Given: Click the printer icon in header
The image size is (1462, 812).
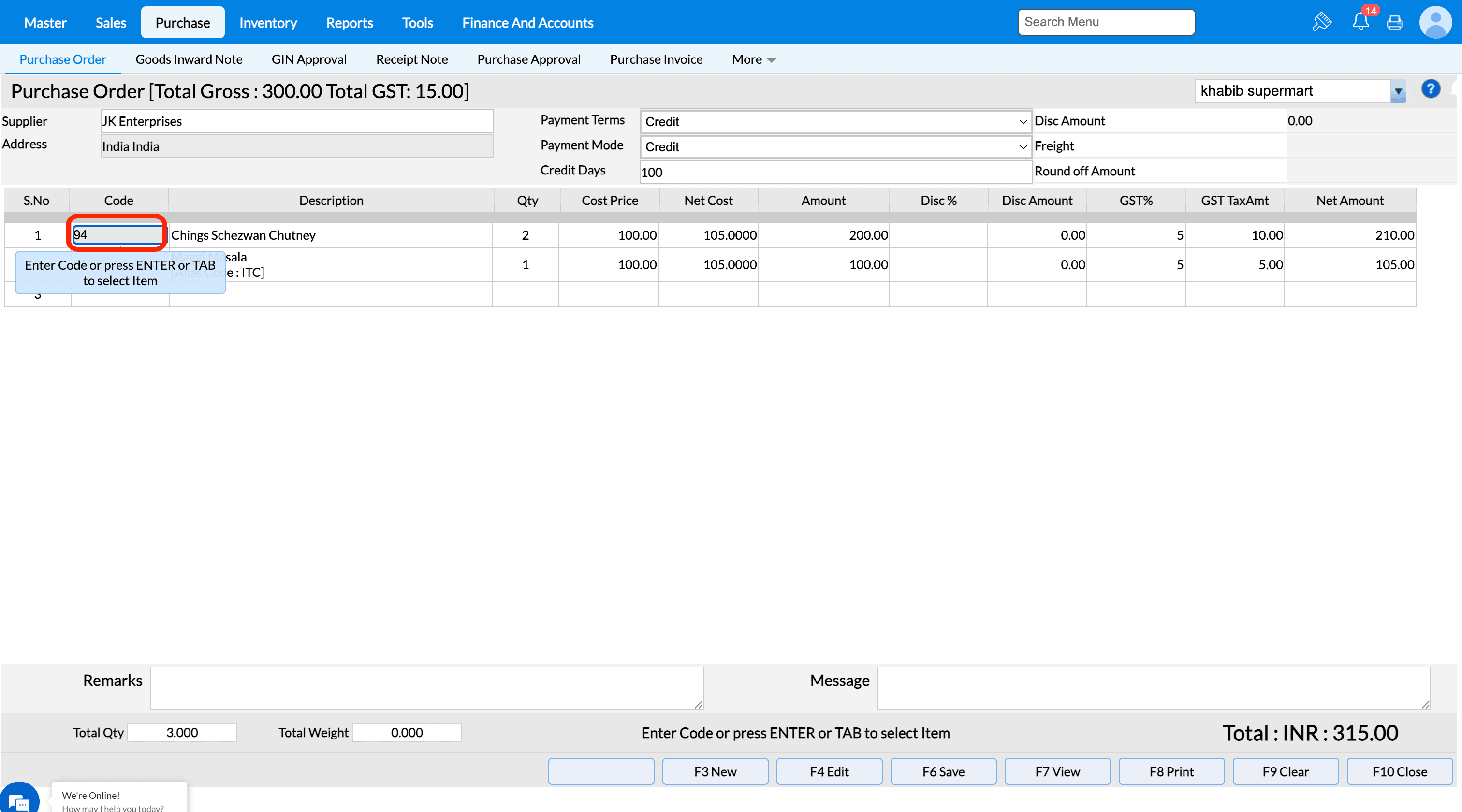Looking at the screenshot, I should (1394, 23).
